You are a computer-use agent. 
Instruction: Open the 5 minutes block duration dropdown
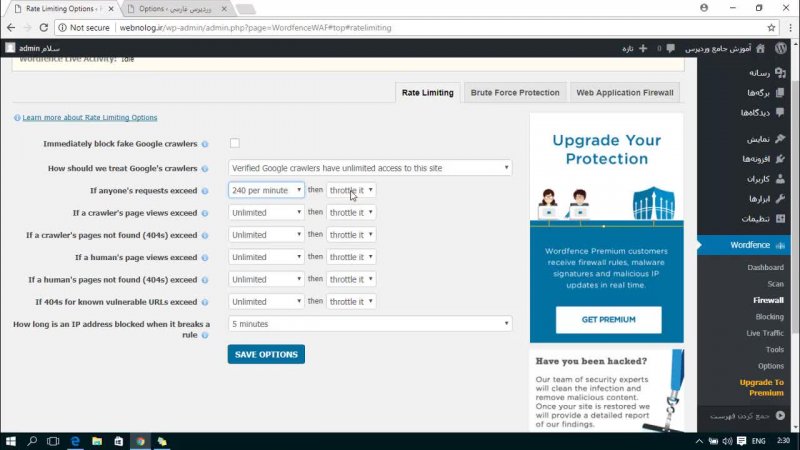click(370, 324)
